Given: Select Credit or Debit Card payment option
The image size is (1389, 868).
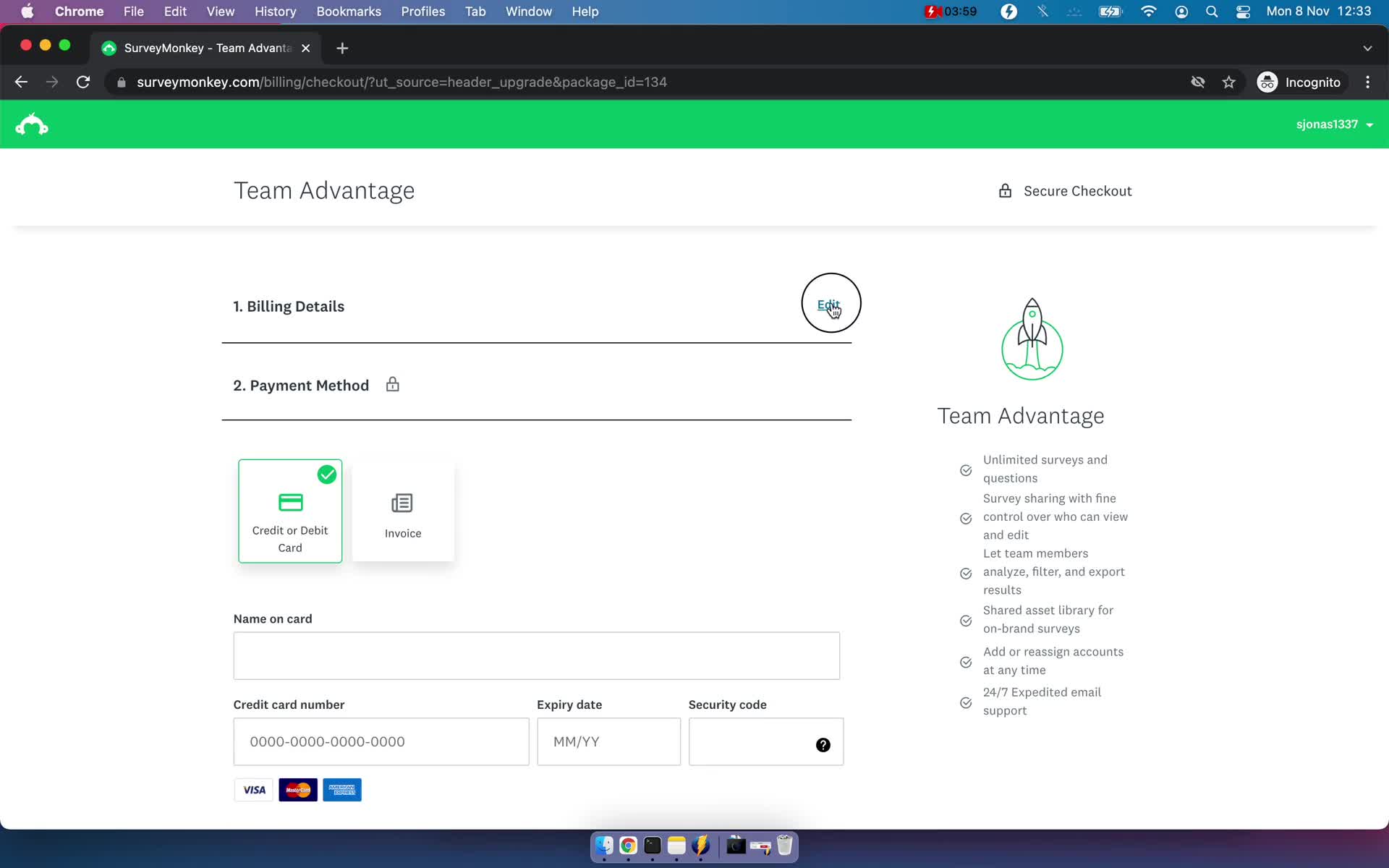Looking at the screenshot, I should pyautogui.click(x=290, y=510).
